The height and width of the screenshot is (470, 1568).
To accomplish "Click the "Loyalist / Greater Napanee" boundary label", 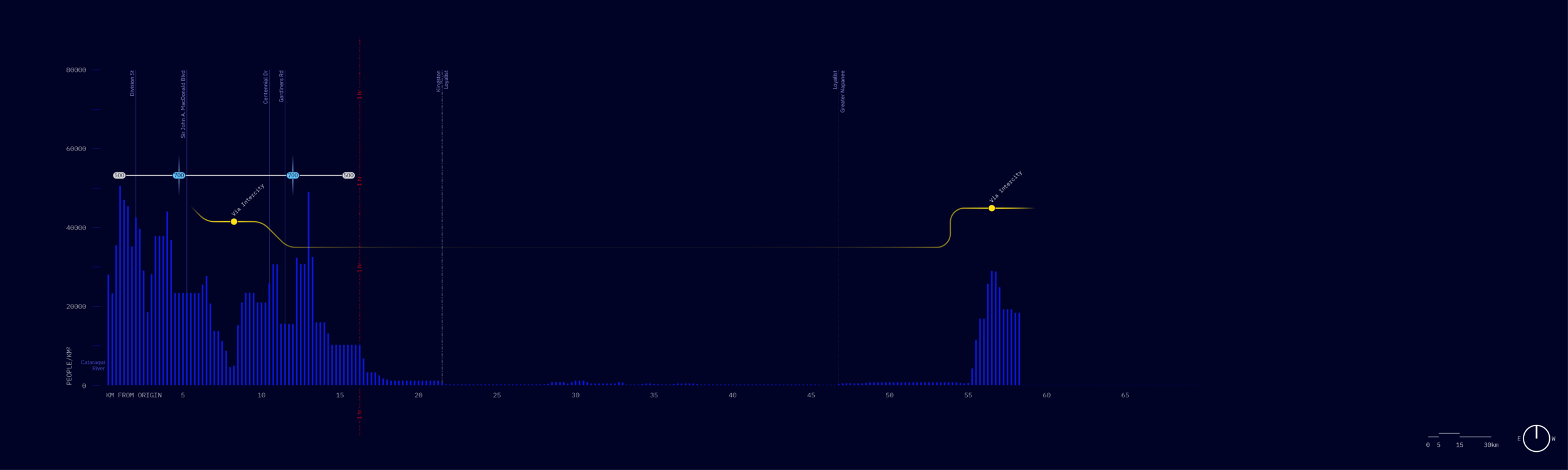I will (x=839, y=91).
